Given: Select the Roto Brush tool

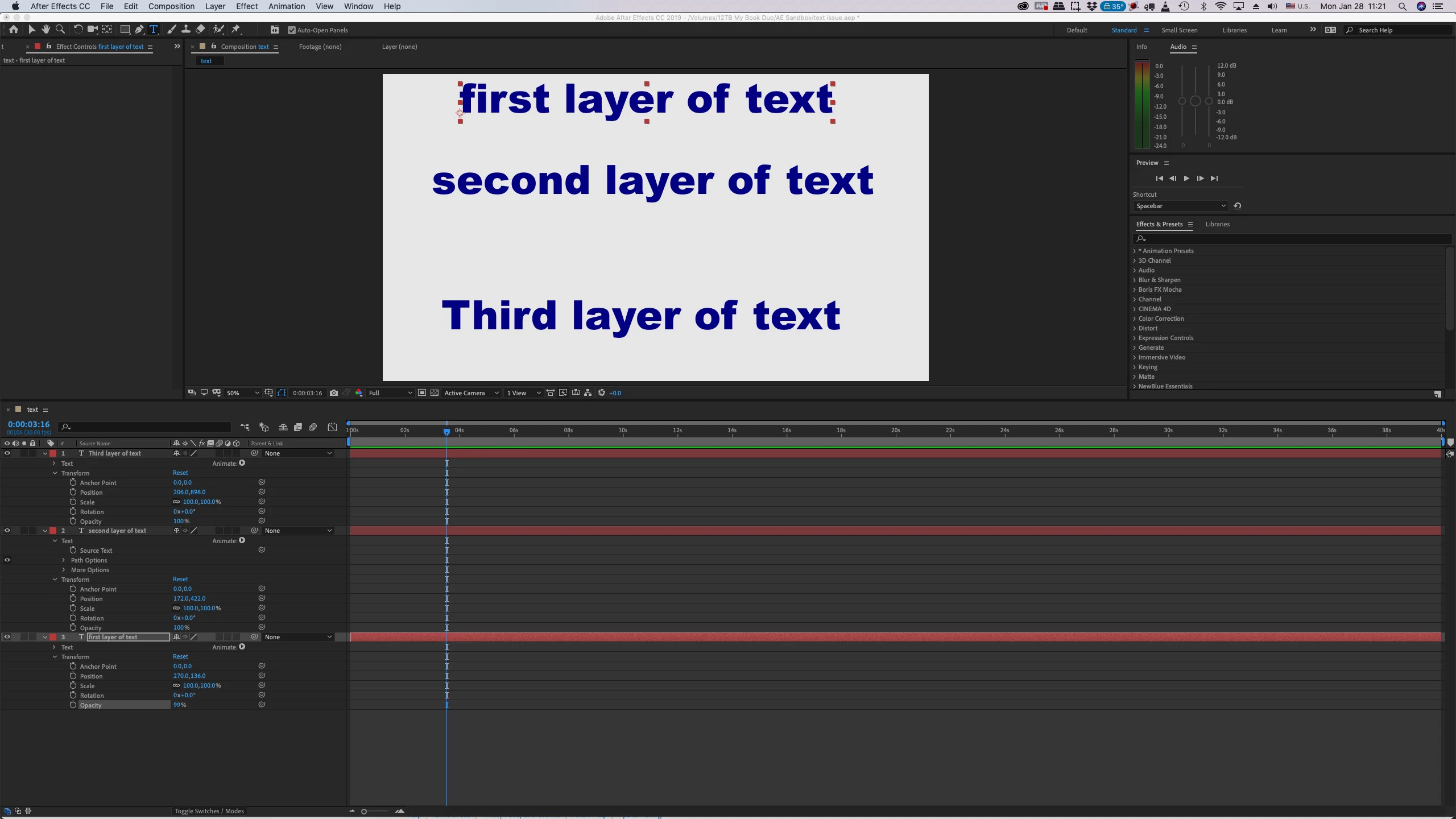Looking at the screenshot, I should pyautogui.click(x=218, y=30).
